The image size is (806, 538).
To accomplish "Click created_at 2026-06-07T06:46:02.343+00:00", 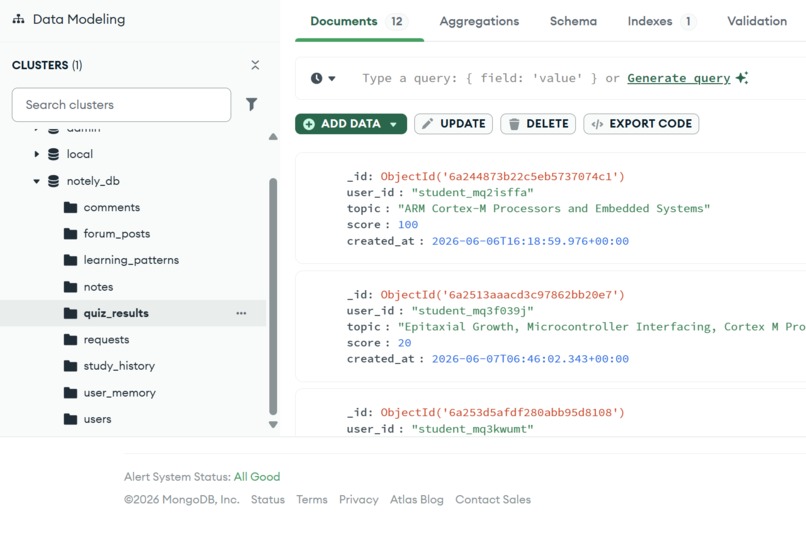I will [530, 359].
